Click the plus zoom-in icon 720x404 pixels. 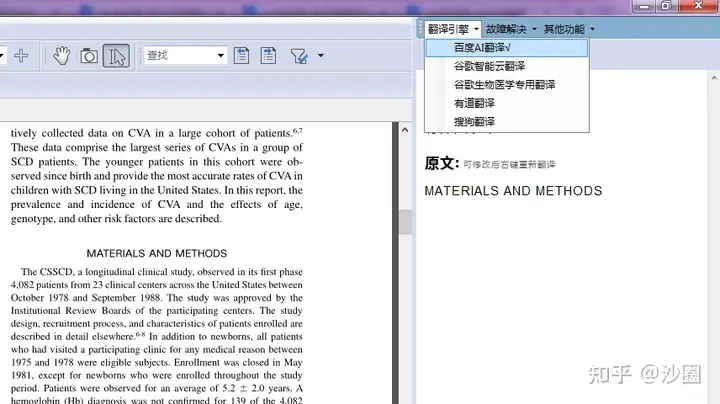point(21,56)
